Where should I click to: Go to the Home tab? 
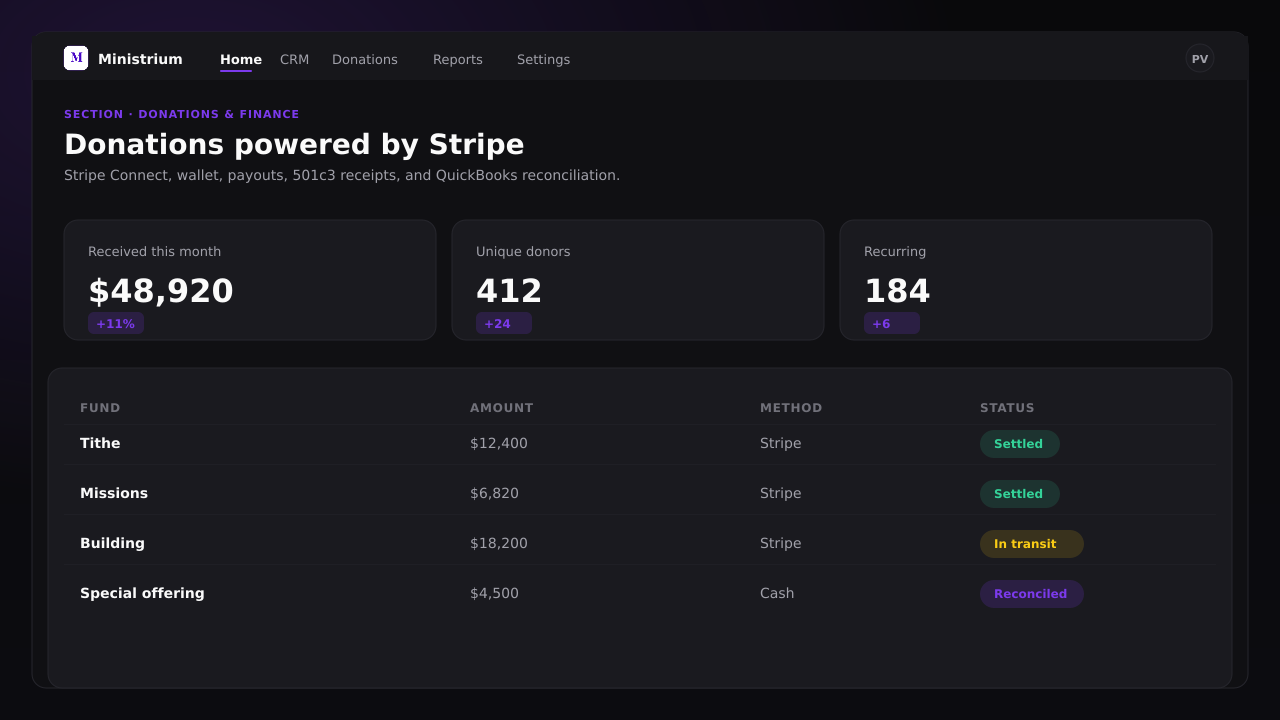[241, 59]
